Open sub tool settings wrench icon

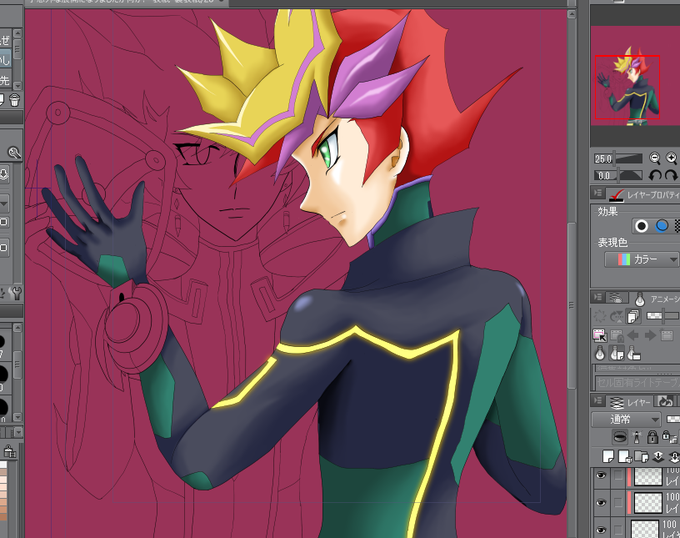click(x=16, y=293)
